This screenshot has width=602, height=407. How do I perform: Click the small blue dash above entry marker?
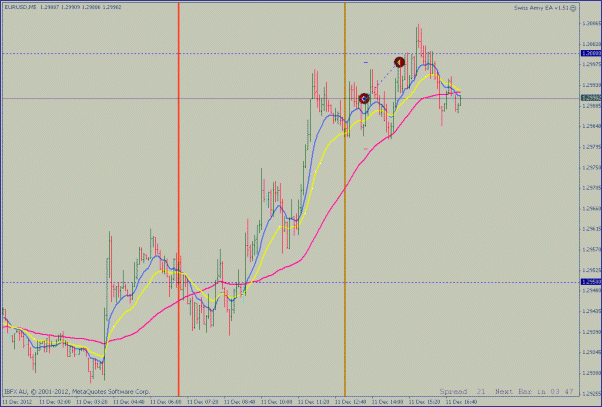pos(366,62)
